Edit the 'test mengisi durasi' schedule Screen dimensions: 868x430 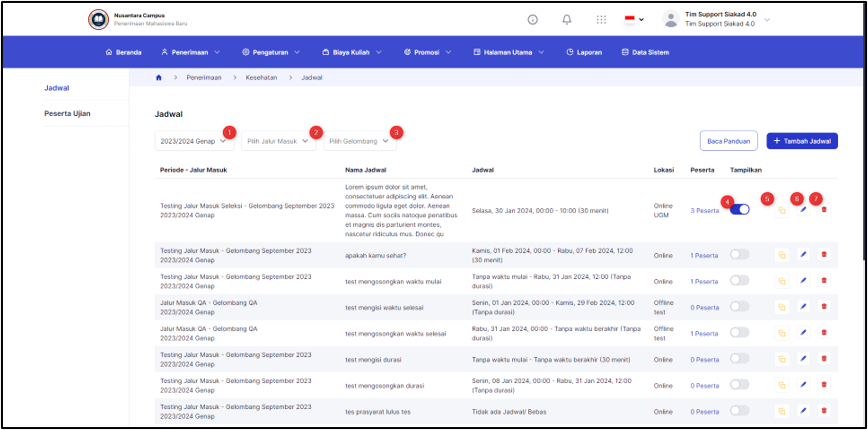(x=803, y=359)
